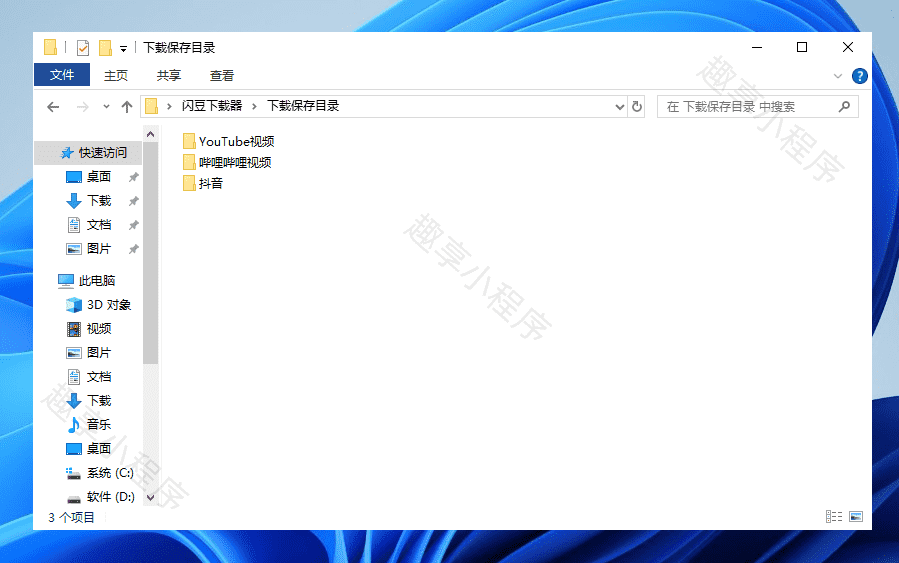Expand the address bar history dropdown
The height and width of the screenshot is (563, 899).
(x=620, y=107)
